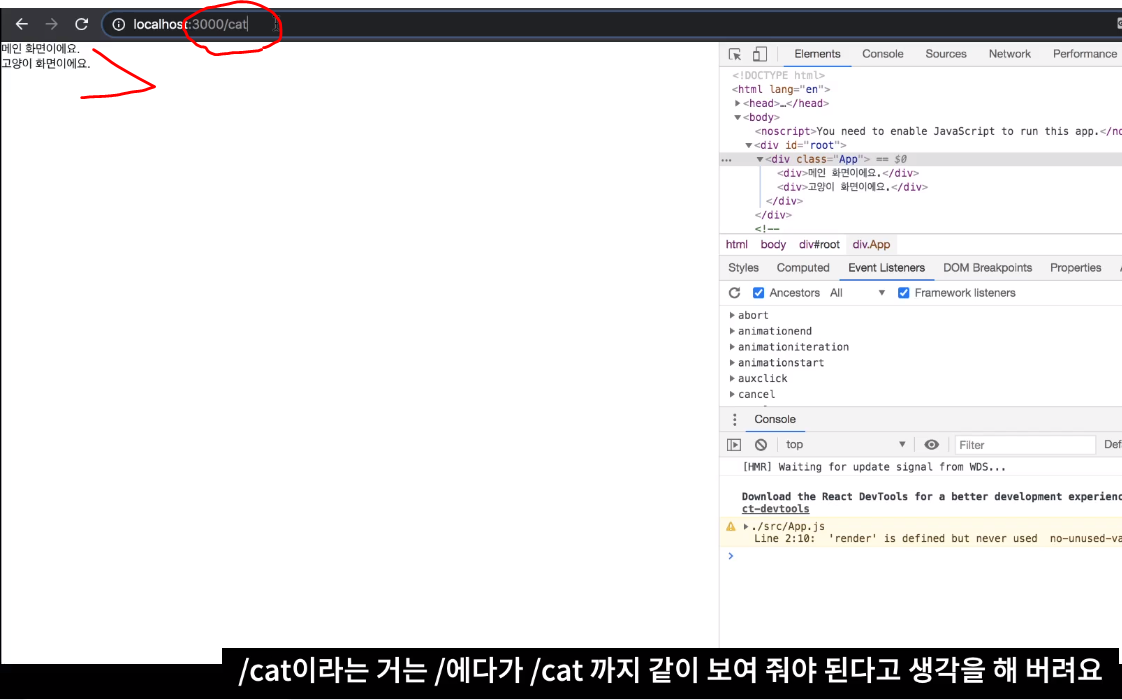Collapse the div id root node
The height and width of the screenshot is (700, 1122).
[749, 145]
